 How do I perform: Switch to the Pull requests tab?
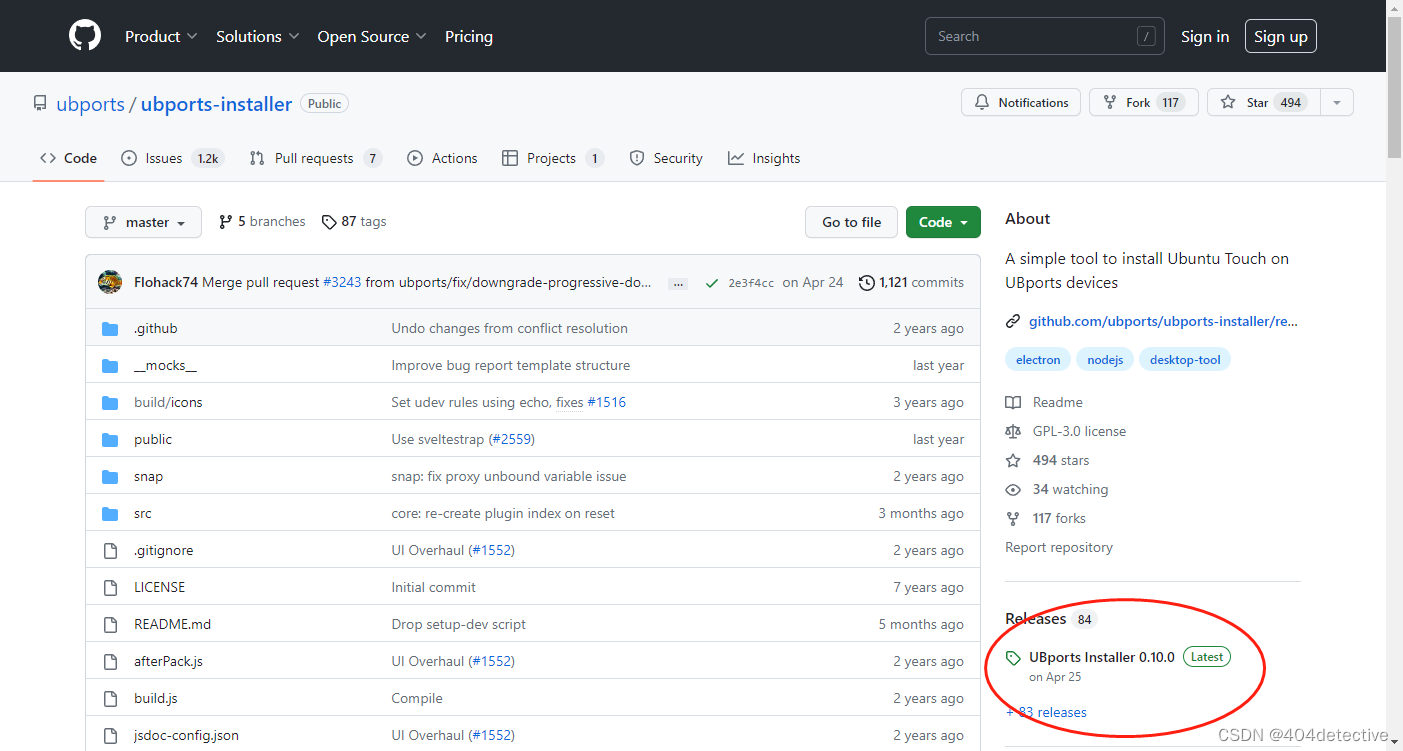click(315, 158)
